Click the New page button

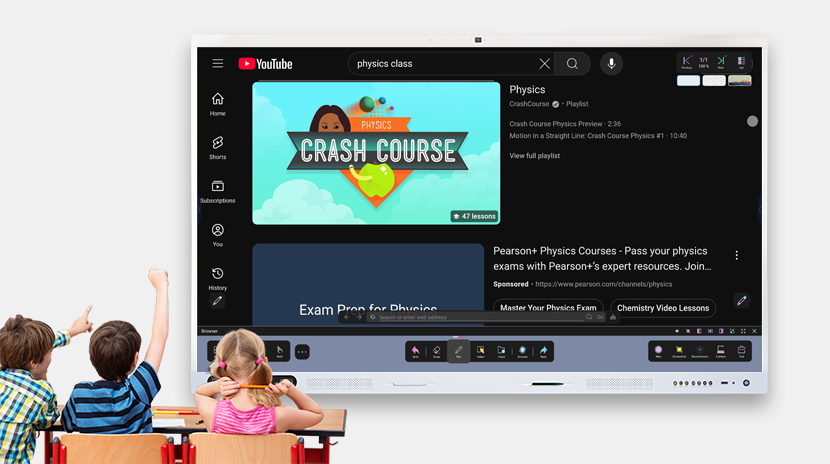click(658, 351)
